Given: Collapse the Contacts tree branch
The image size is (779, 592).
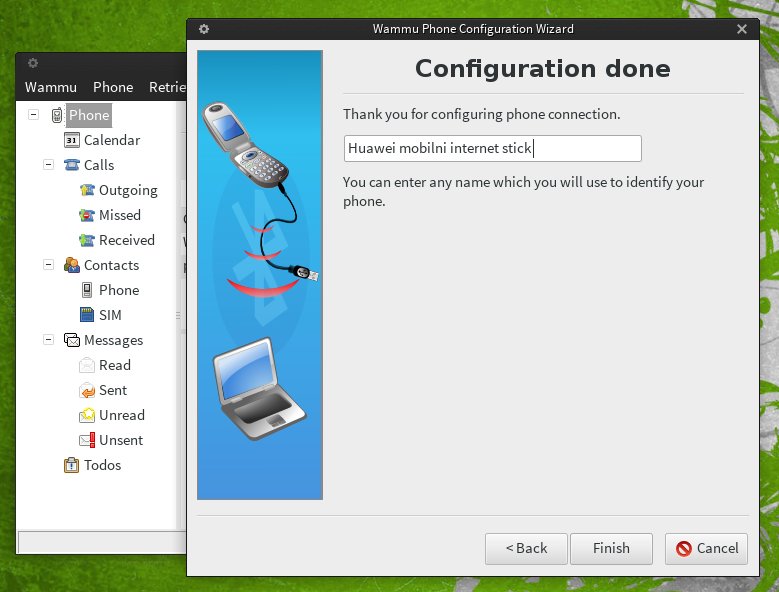Looking at the screenshot, I should [x=48, y=265].
